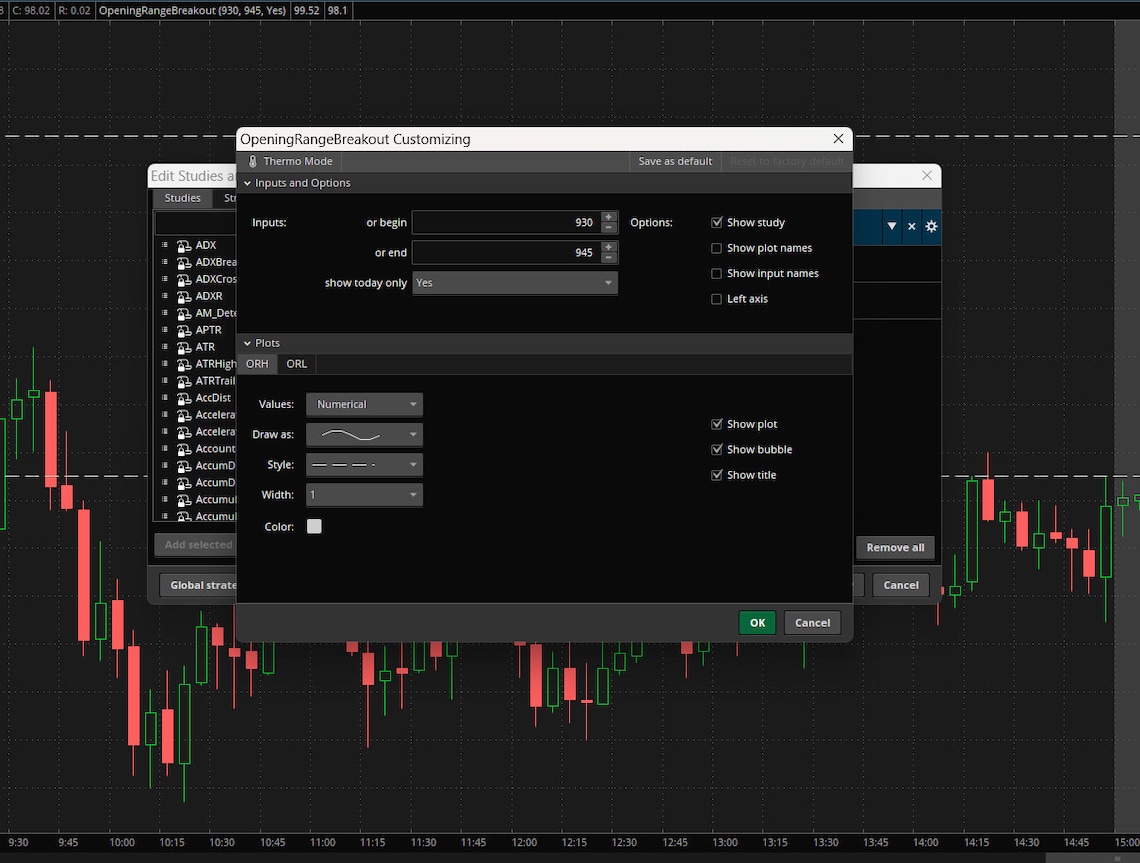Viewport: 1140px width, 863px height.
Task: Remove the study using the X icon
Action: coord(911,227)
